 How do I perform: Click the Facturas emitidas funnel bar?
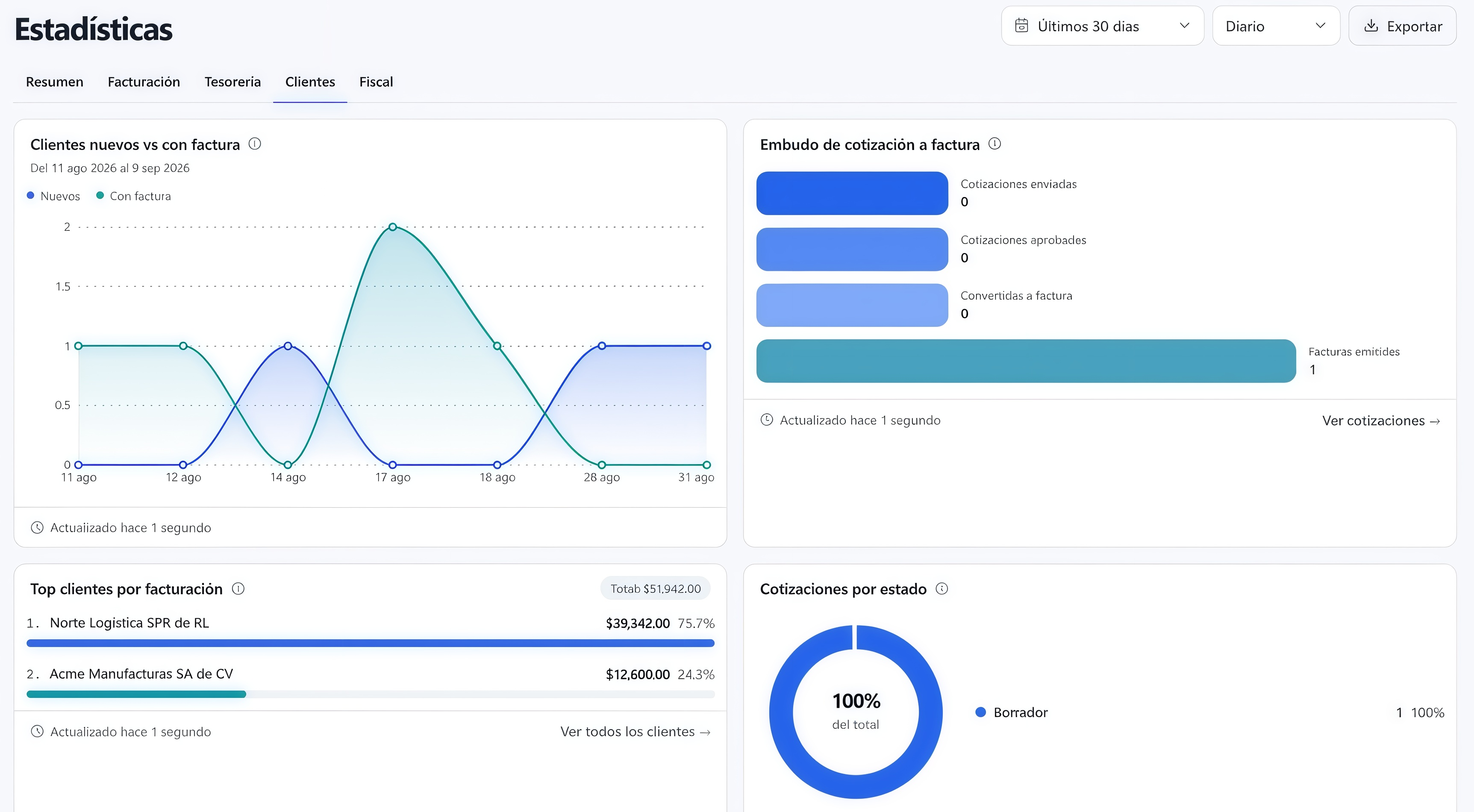point(1026,361)
